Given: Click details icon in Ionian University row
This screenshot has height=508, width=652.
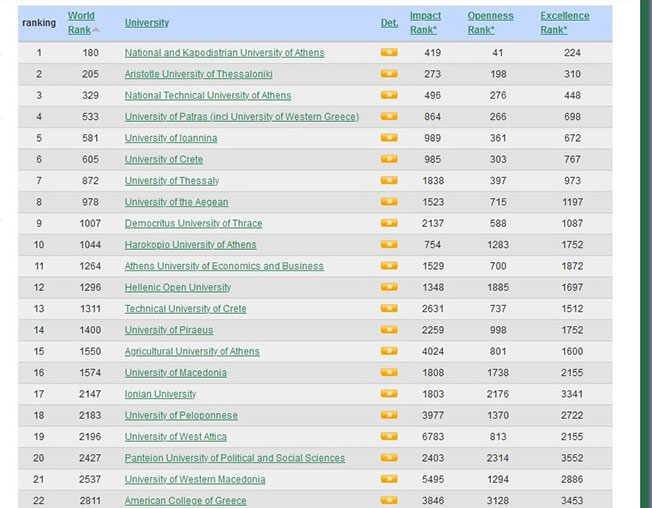Looking at the screenshot, I should pyautogui.click(x=389, y=394).
